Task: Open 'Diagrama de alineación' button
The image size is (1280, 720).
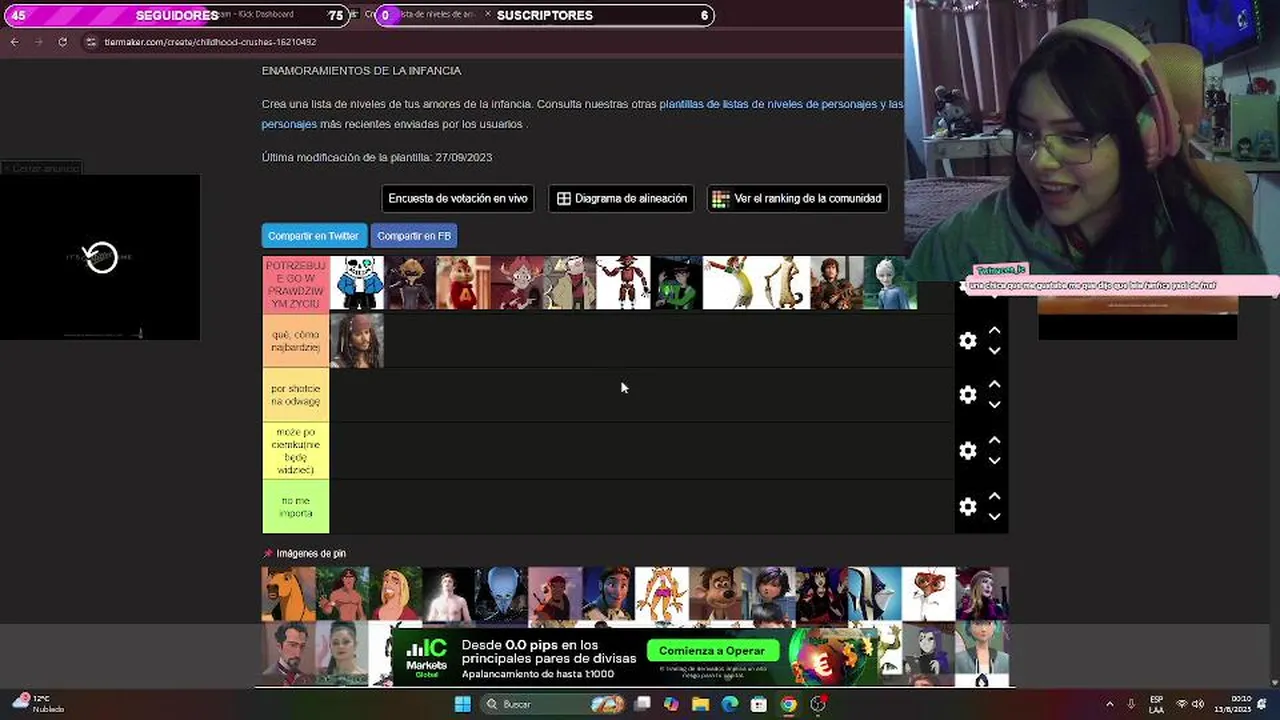Action: point(622,198)
